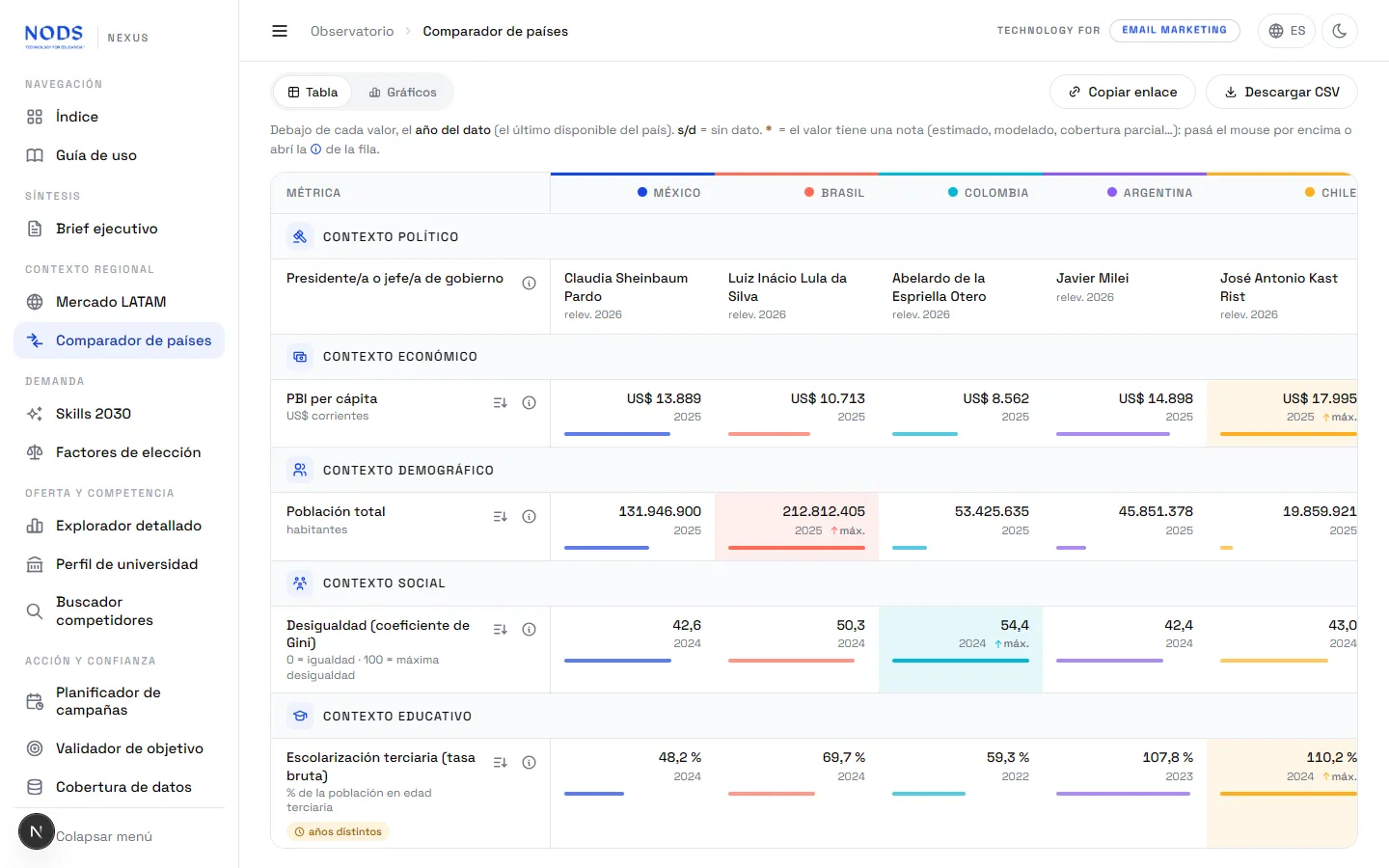Image resolution: width=1389 pixels, height=868 pixels.
Task: Toggle the hamburger menu icon
Action: (280, 31)
